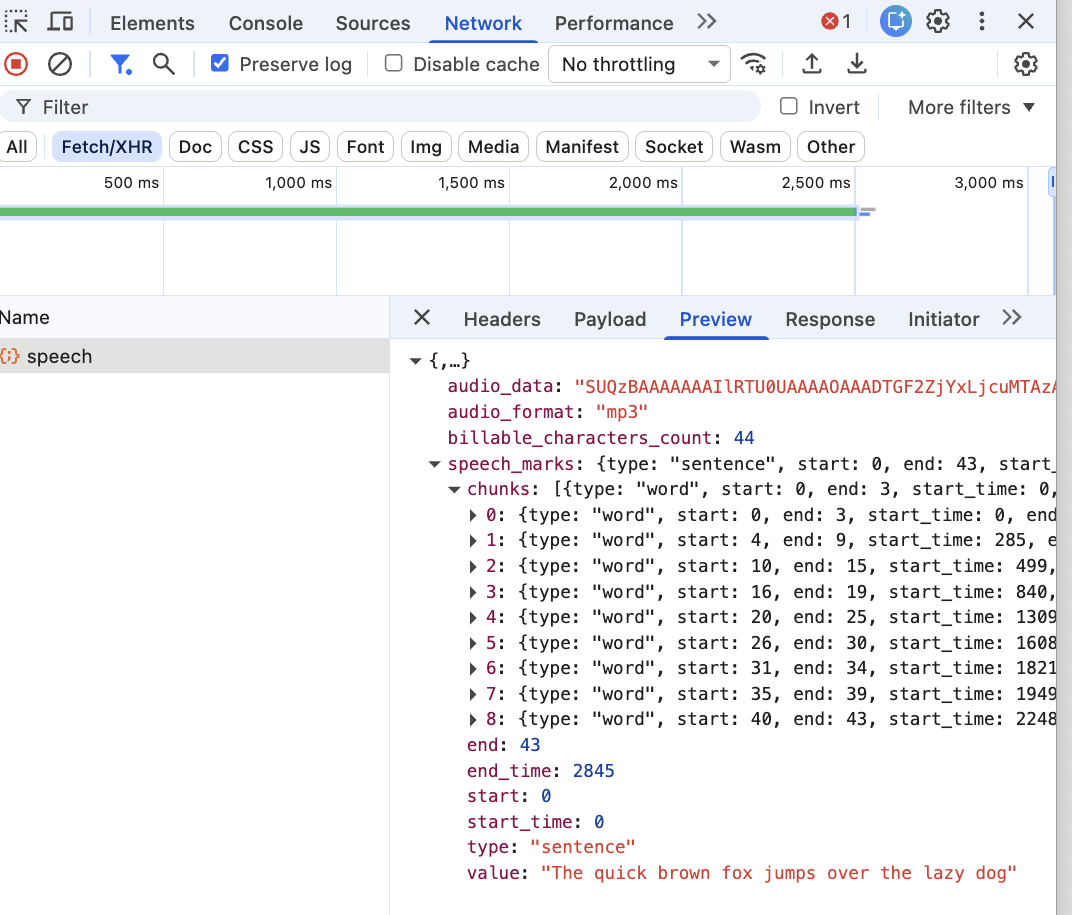The image size is (1072, 915).
Task: Toggle Preserve log checkbox
Action: [219, 64]
